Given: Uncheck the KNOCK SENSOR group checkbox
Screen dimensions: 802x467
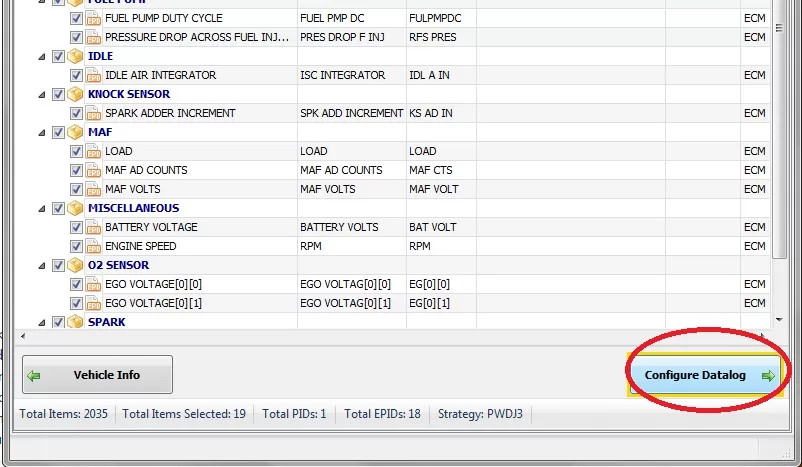Looking at the screenshot, I should [58, 94].
